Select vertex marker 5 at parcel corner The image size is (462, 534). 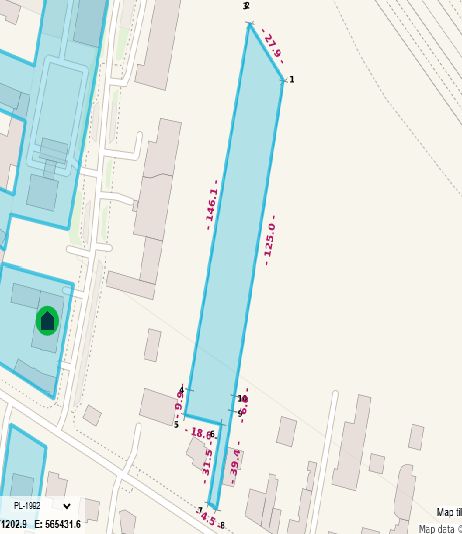(176, 424)
